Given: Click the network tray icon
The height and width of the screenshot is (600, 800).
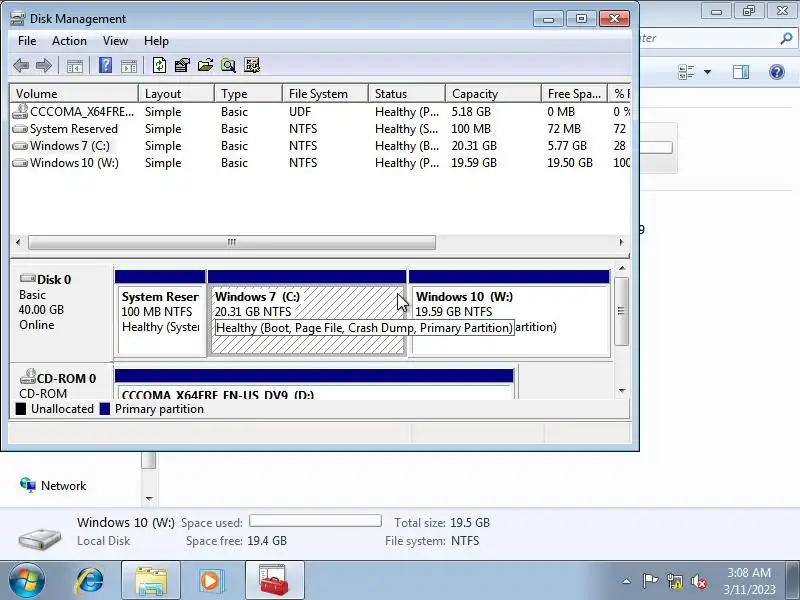Looking at the screenshot, I should pyautogui.click(x=674, y=581).
